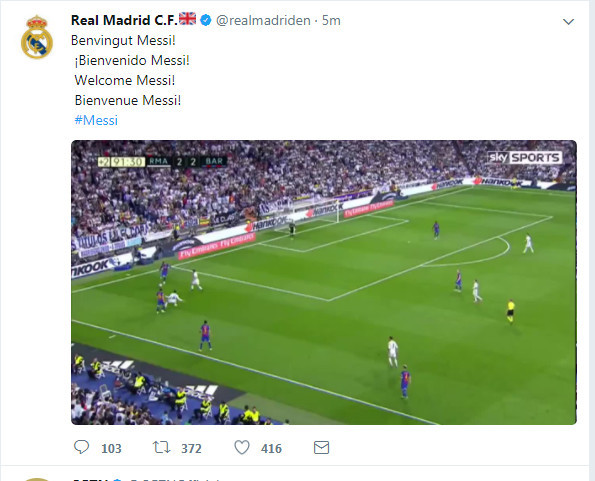Click the 5m timestamp of the tweet

[x=331, y=20]
